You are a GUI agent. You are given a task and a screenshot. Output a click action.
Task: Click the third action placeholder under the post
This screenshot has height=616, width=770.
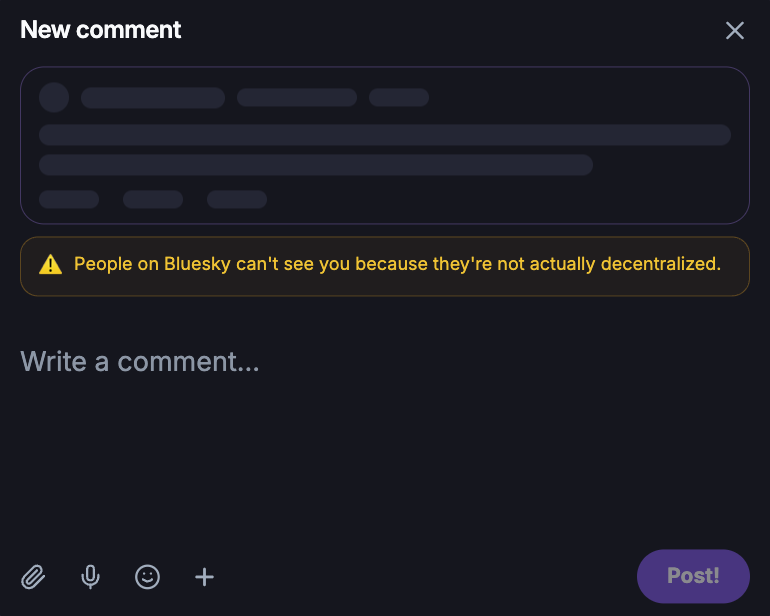[237, 199]
